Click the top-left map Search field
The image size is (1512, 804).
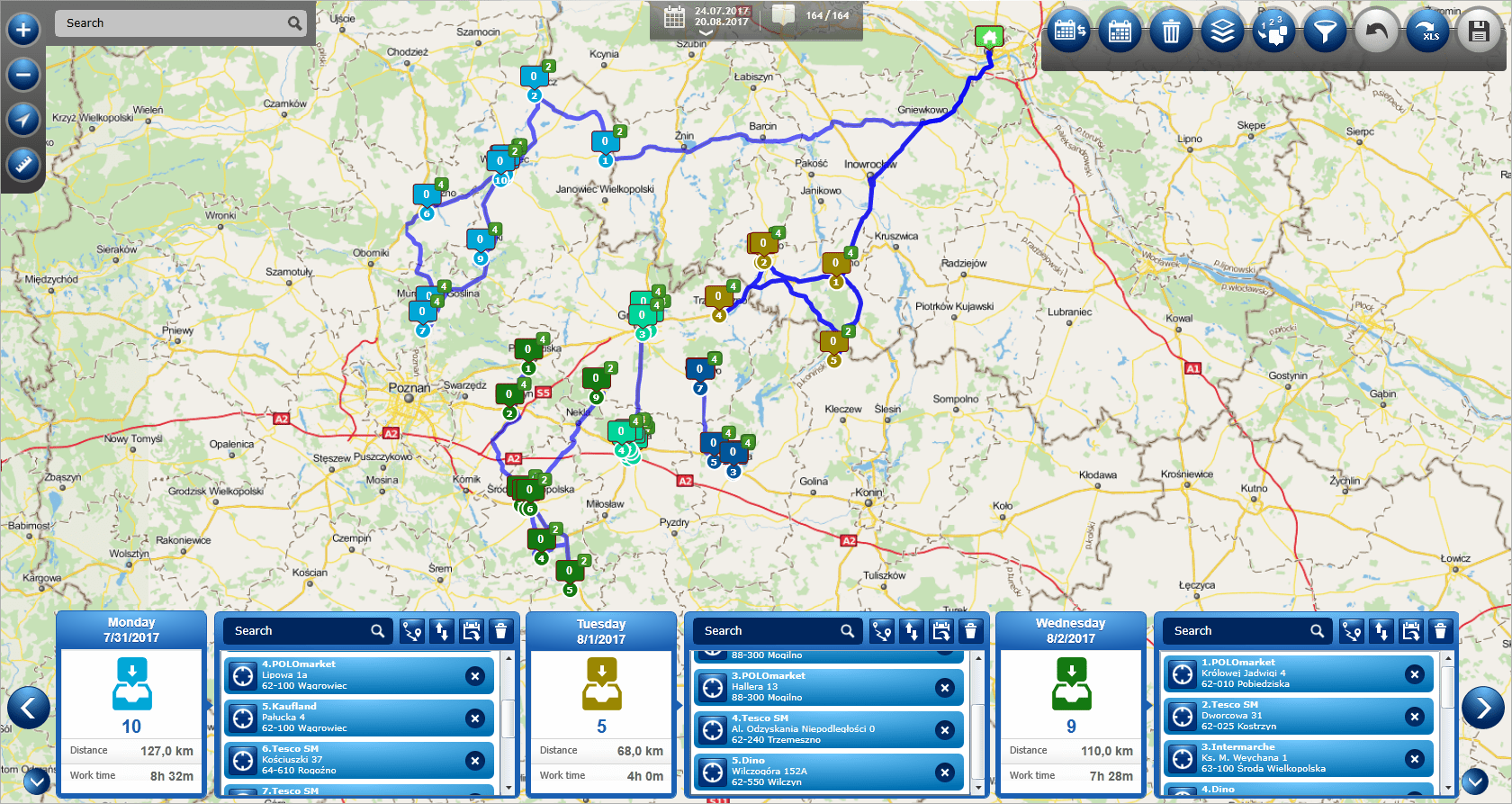click(x=171, y=23)
